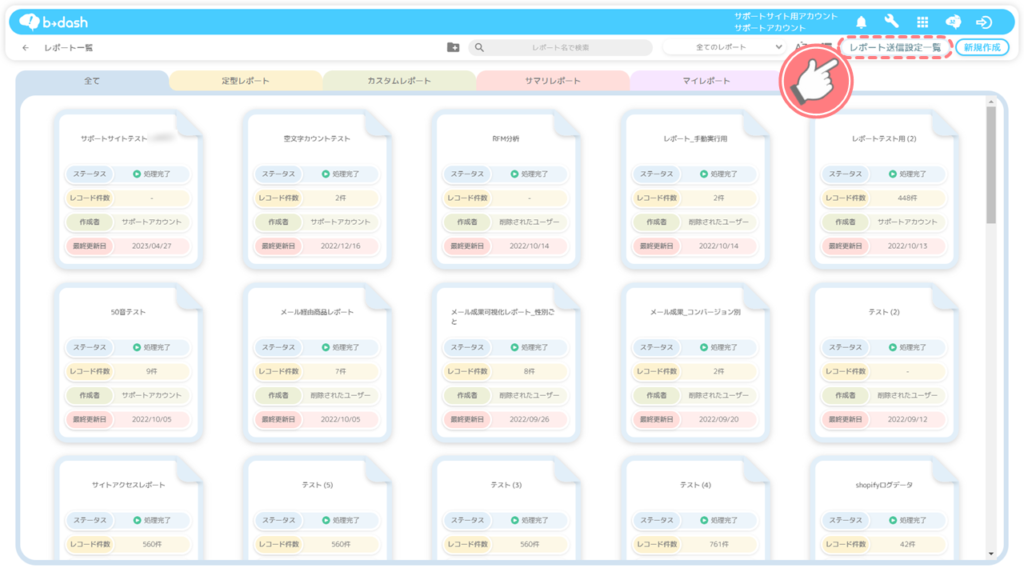
Task: Switch to the マイレポート tab
Action: 706,81
